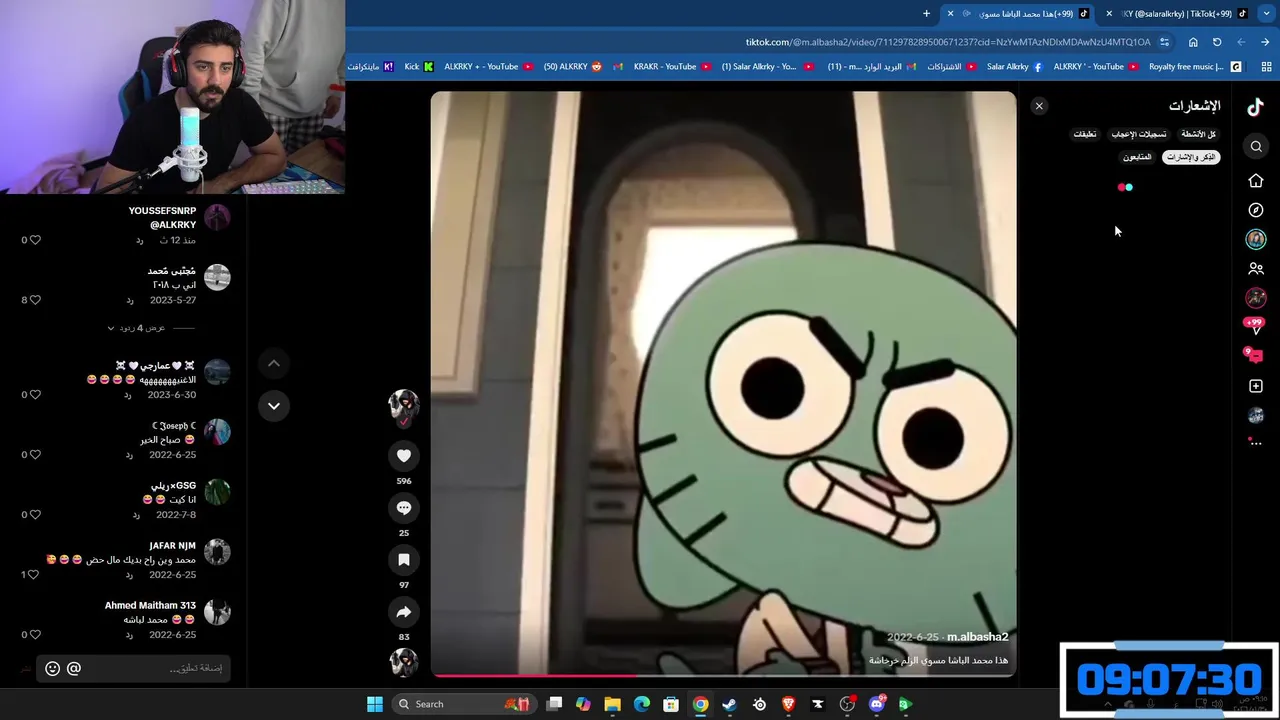Viewport: 1280px width, 720px height.
Task: Reply to Ahmed Maitham 313's comment
Action: pos(129,635)
